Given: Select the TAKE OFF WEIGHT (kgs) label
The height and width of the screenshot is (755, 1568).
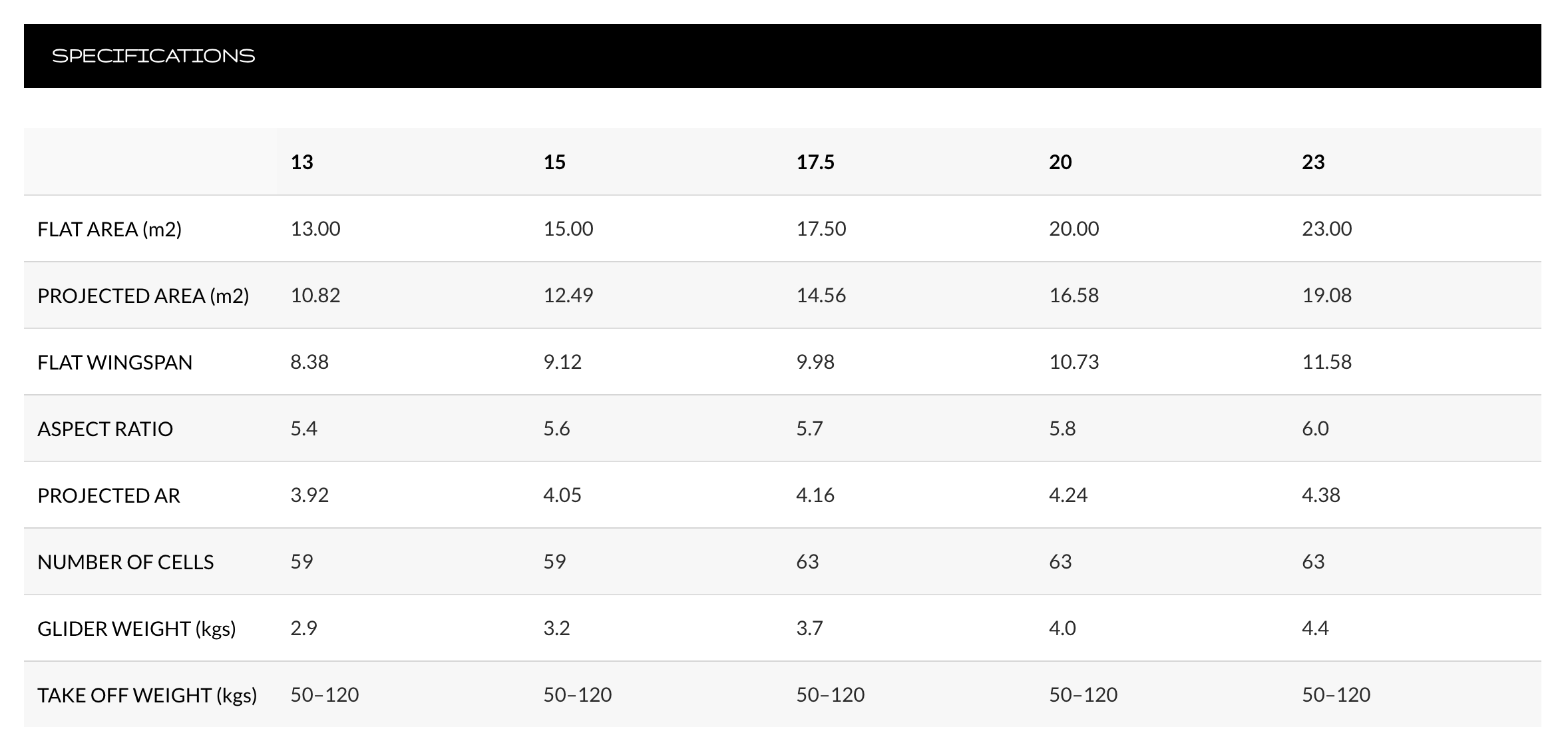Looking at the screenshot, I should coord(147,695).
